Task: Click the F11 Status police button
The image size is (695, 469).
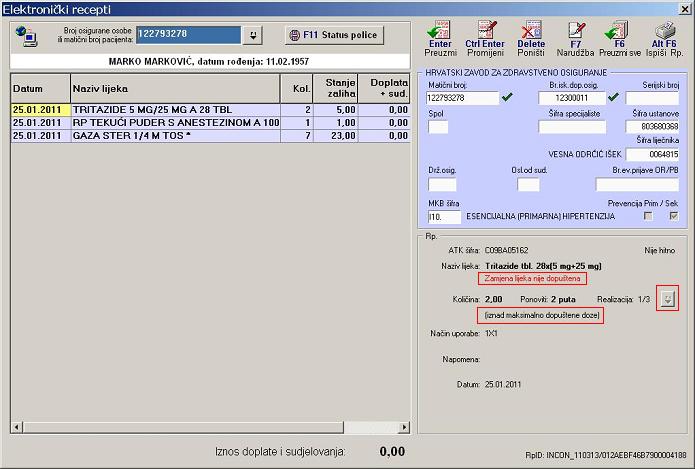Action: pyautogui.click(x=334, y=35)
